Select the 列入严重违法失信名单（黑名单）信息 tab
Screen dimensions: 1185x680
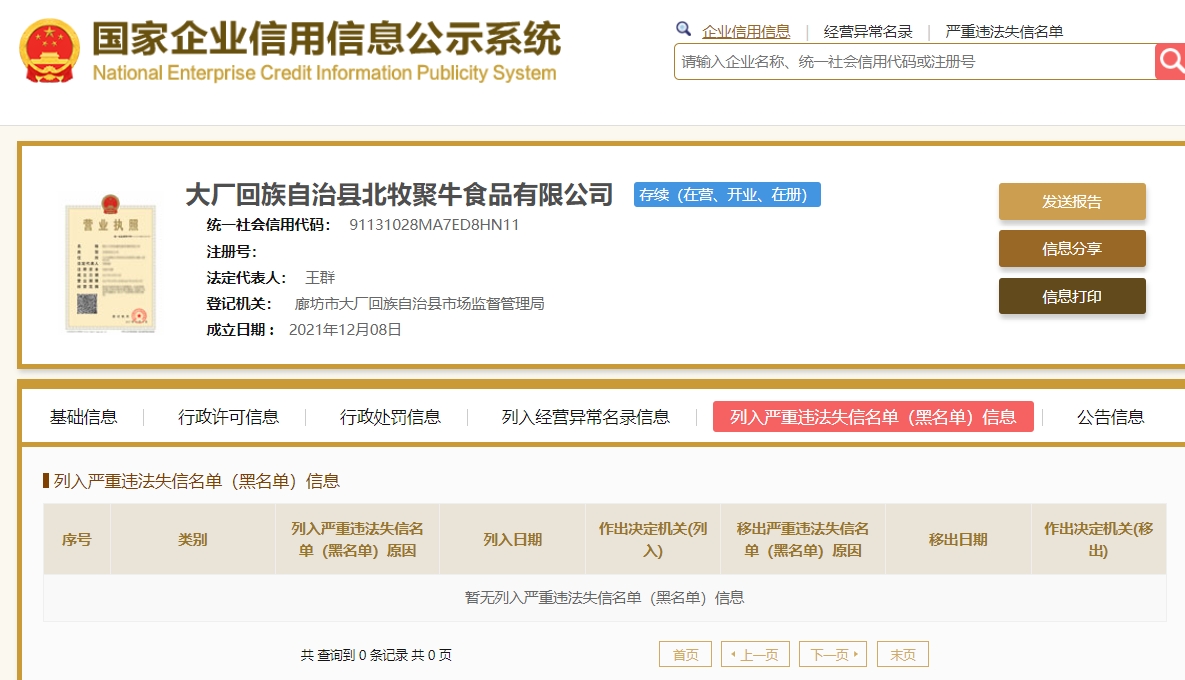coord(873,416)
